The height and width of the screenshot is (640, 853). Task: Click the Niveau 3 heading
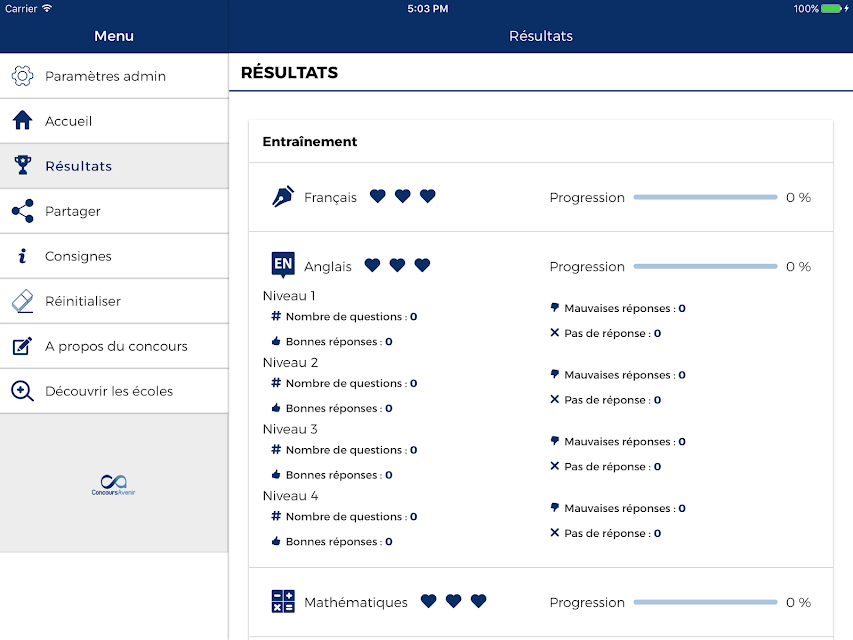(x=290, y=429)
